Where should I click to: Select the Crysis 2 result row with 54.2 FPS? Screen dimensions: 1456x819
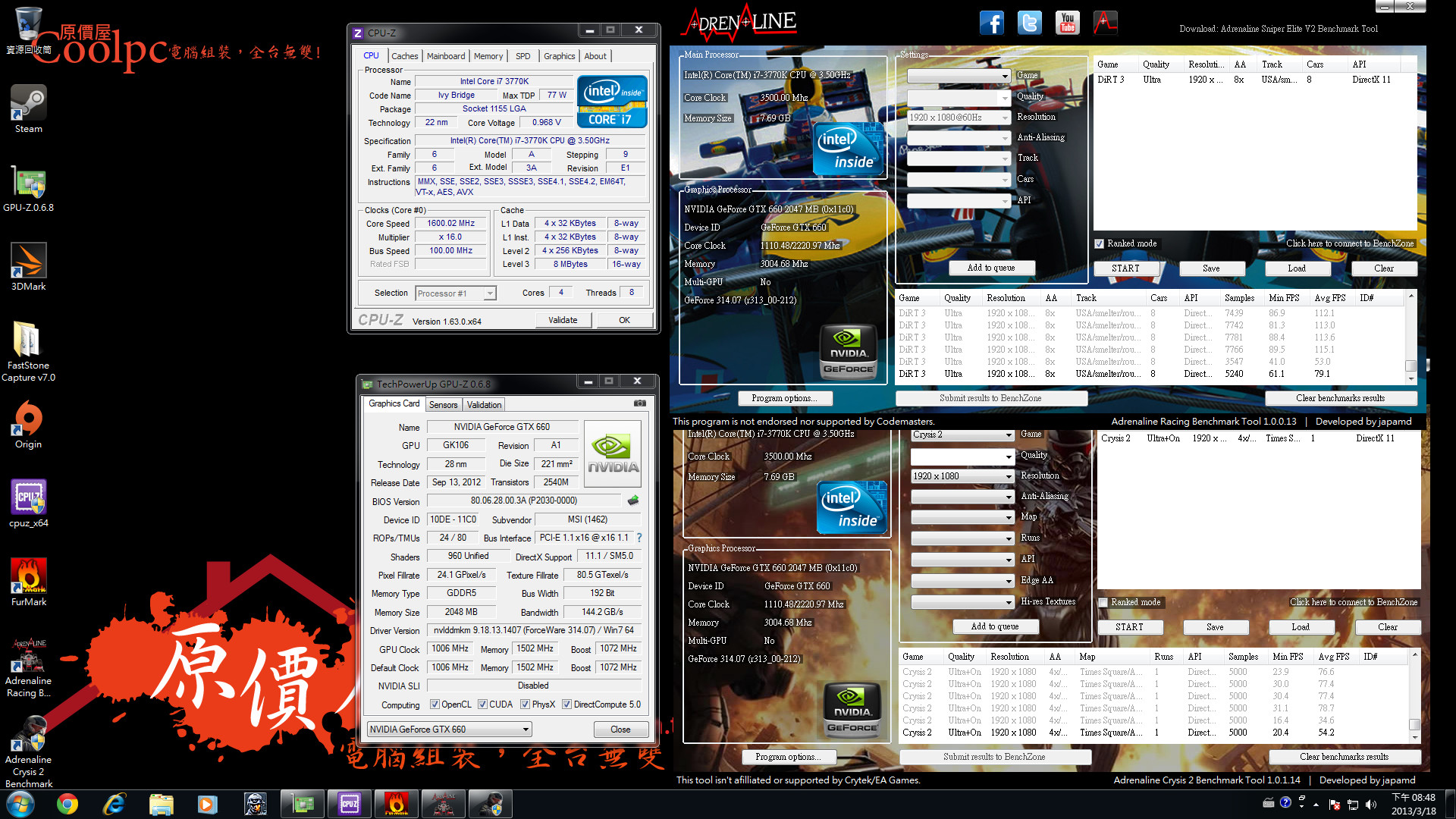tap(1153, 733)
